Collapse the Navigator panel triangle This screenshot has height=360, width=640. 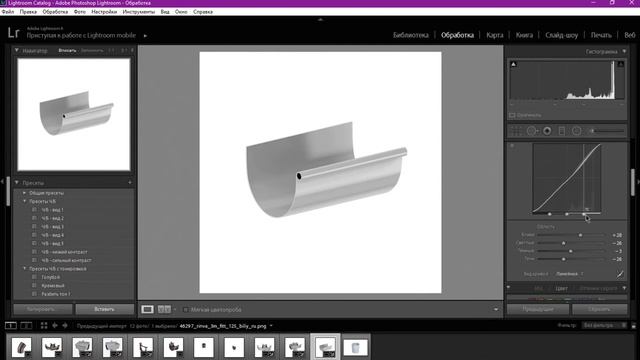(17, 50)
